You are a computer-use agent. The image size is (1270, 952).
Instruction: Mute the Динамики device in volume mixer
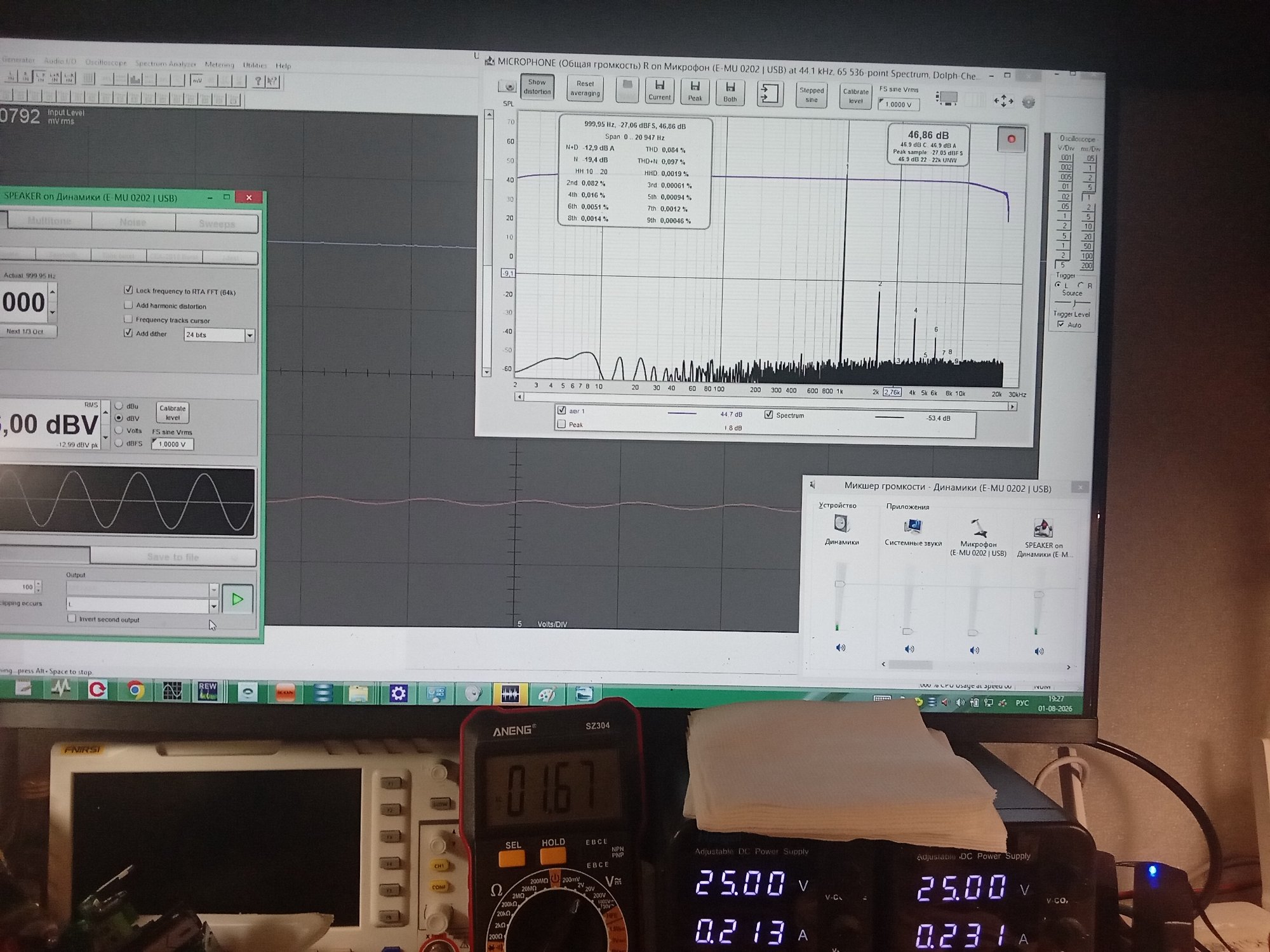tap(841, 648)
